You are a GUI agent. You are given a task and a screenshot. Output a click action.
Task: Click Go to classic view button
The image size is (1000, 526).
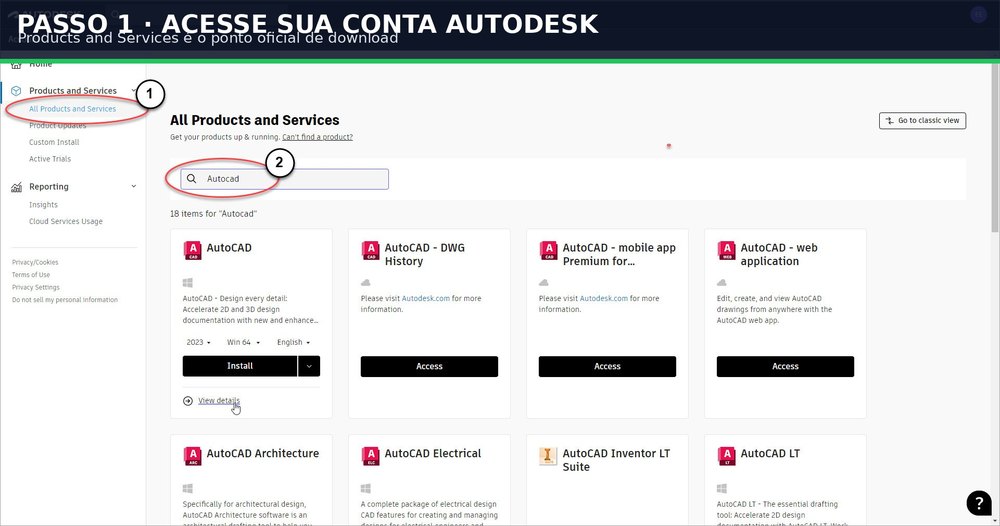922,121
